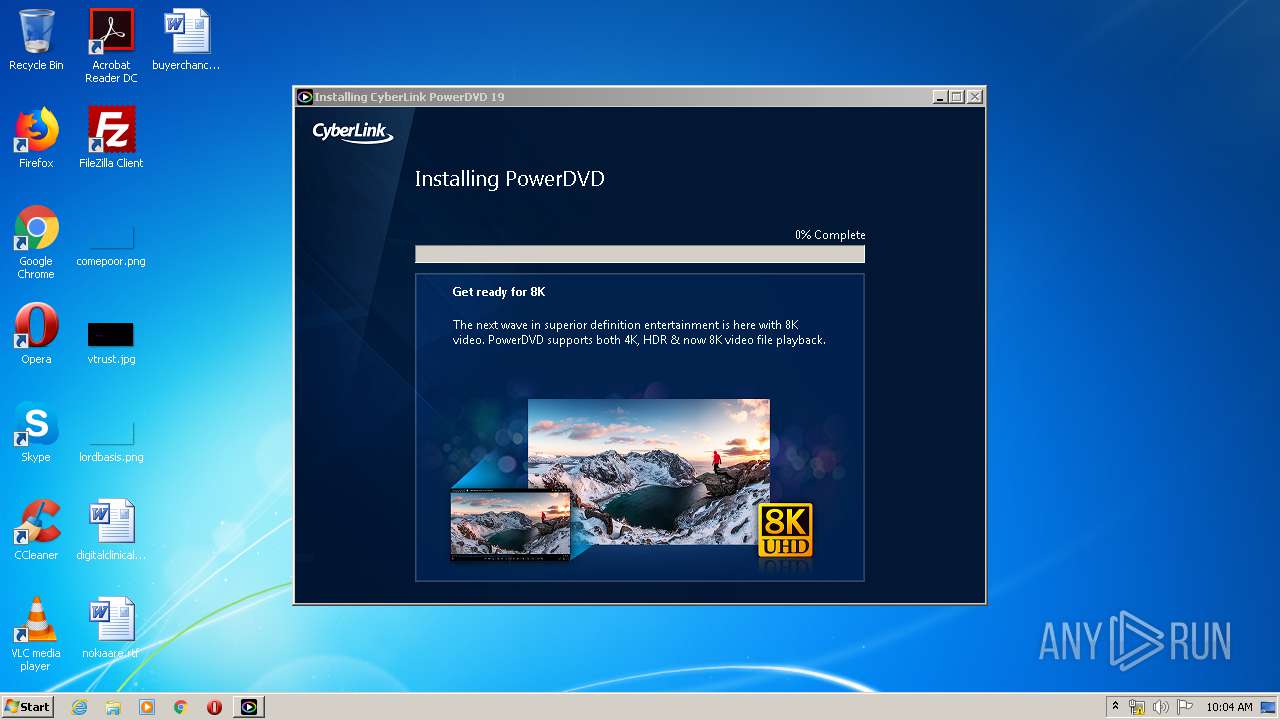Screen dimensions: 1280x720
Task: Open Windows Explorer from the taskbar
Action: click(x=113, y=707)
